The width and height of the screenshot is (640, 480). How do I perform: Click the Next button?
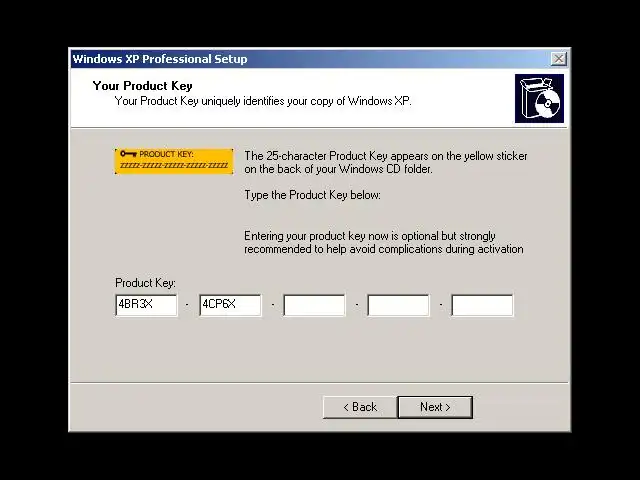[435, 407]
